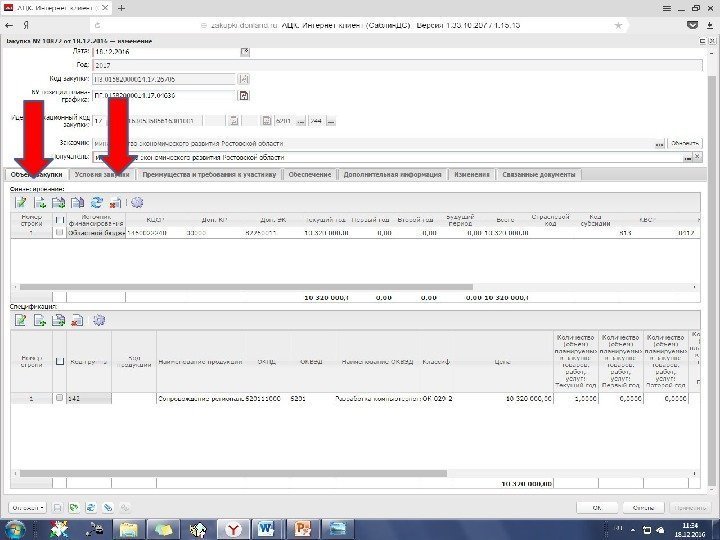720x540 pixels.
Task: Click the Отмена button
Action: pos(643,508)
